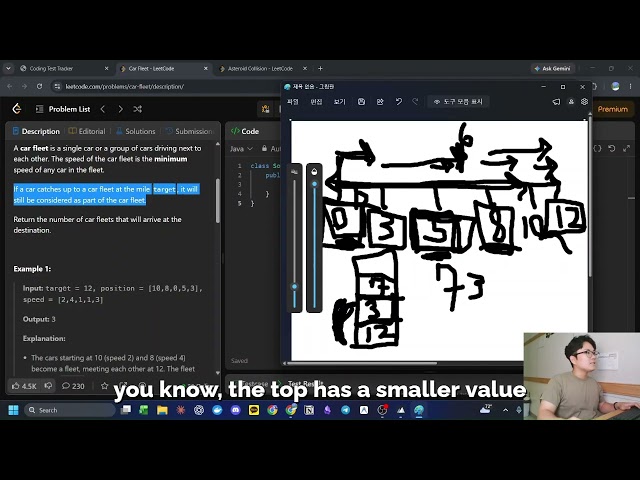Click the highlighted "target" code word
The height and width of the screenshot is (480, 640).
pos(164,189)
